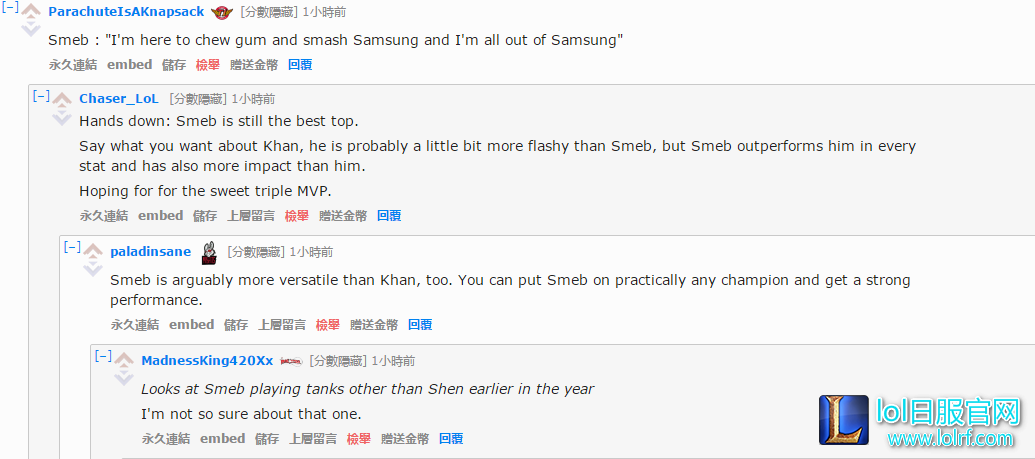The width and height of the screenshot is (1035, 459).
Task: Collapse paladinsane's comment thread
Action: point(72,248)
